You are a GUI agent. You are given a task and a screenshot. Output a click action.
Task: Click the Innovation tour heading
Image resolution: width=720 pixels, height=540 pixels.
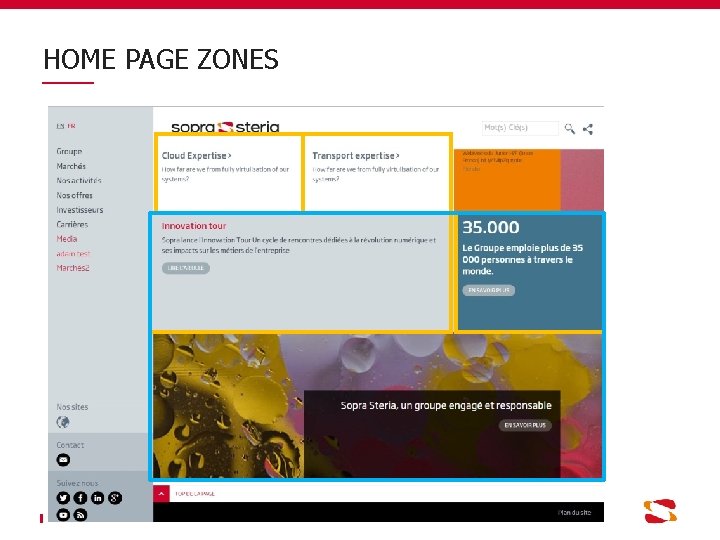(x=194, y=226)
